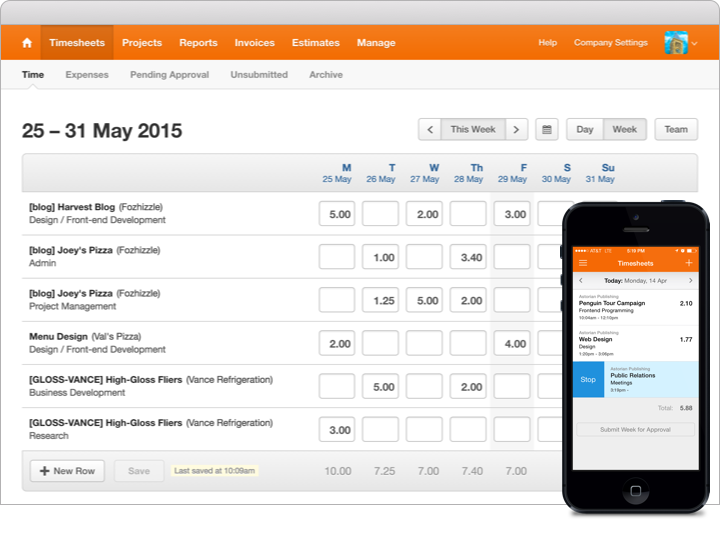Tap the phone's previous day chevron

pos(581,281)
